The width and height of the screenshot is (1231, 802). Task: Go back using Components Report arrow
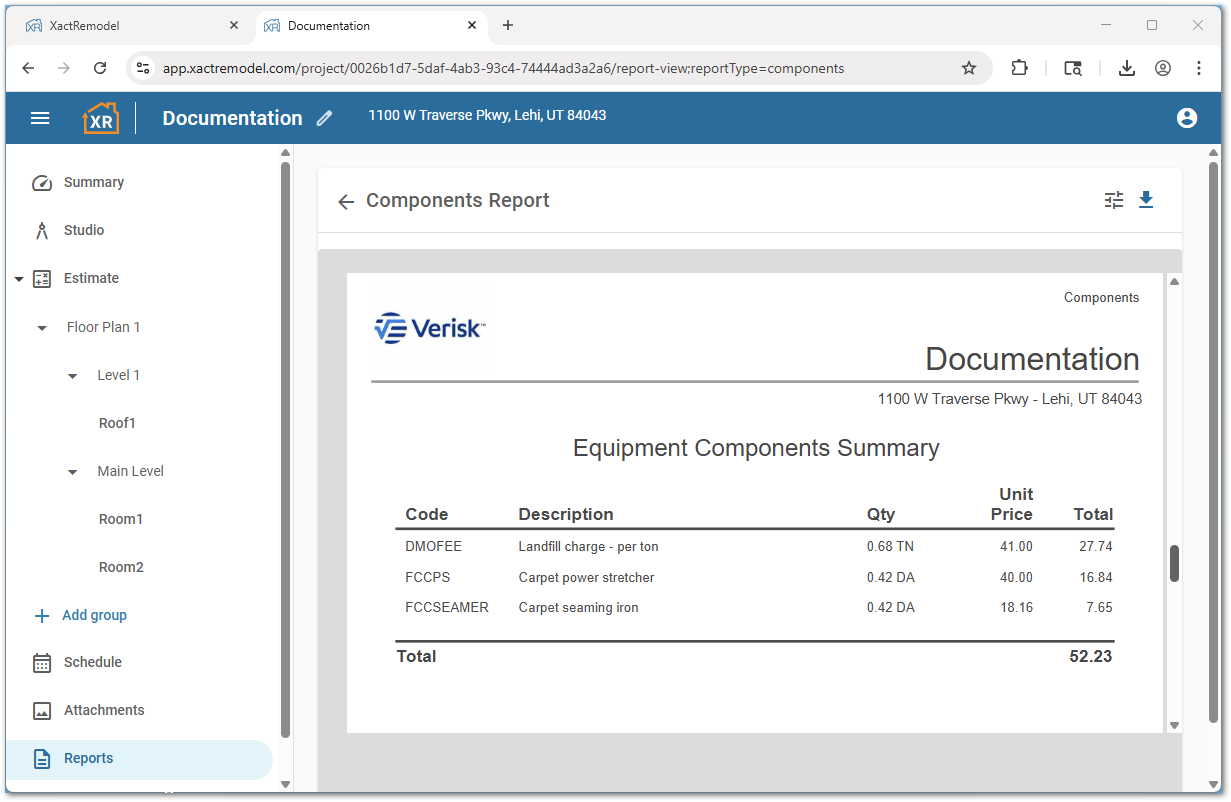coord(346,202)
